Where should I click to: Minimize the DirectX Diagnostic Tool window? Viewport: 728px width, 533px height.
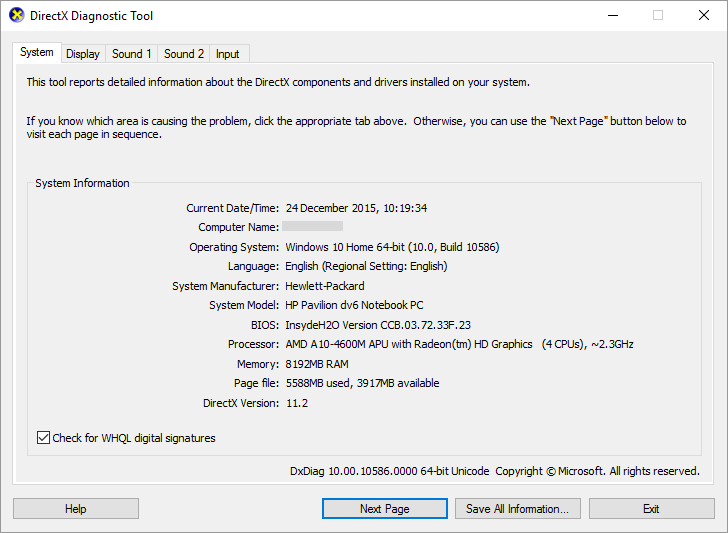613,15
